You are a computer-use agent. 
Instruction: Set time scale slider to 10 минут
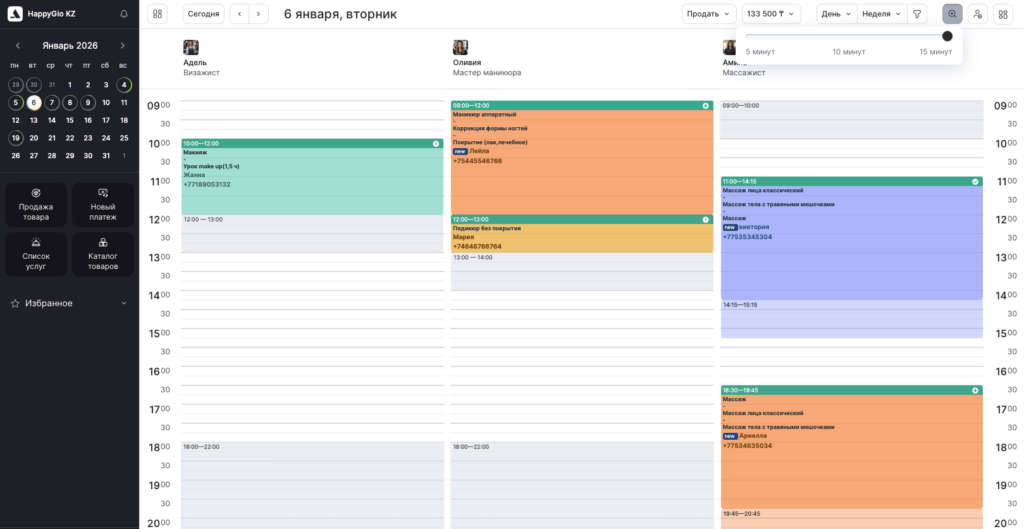pyautogui.click(x=848, y=36)
